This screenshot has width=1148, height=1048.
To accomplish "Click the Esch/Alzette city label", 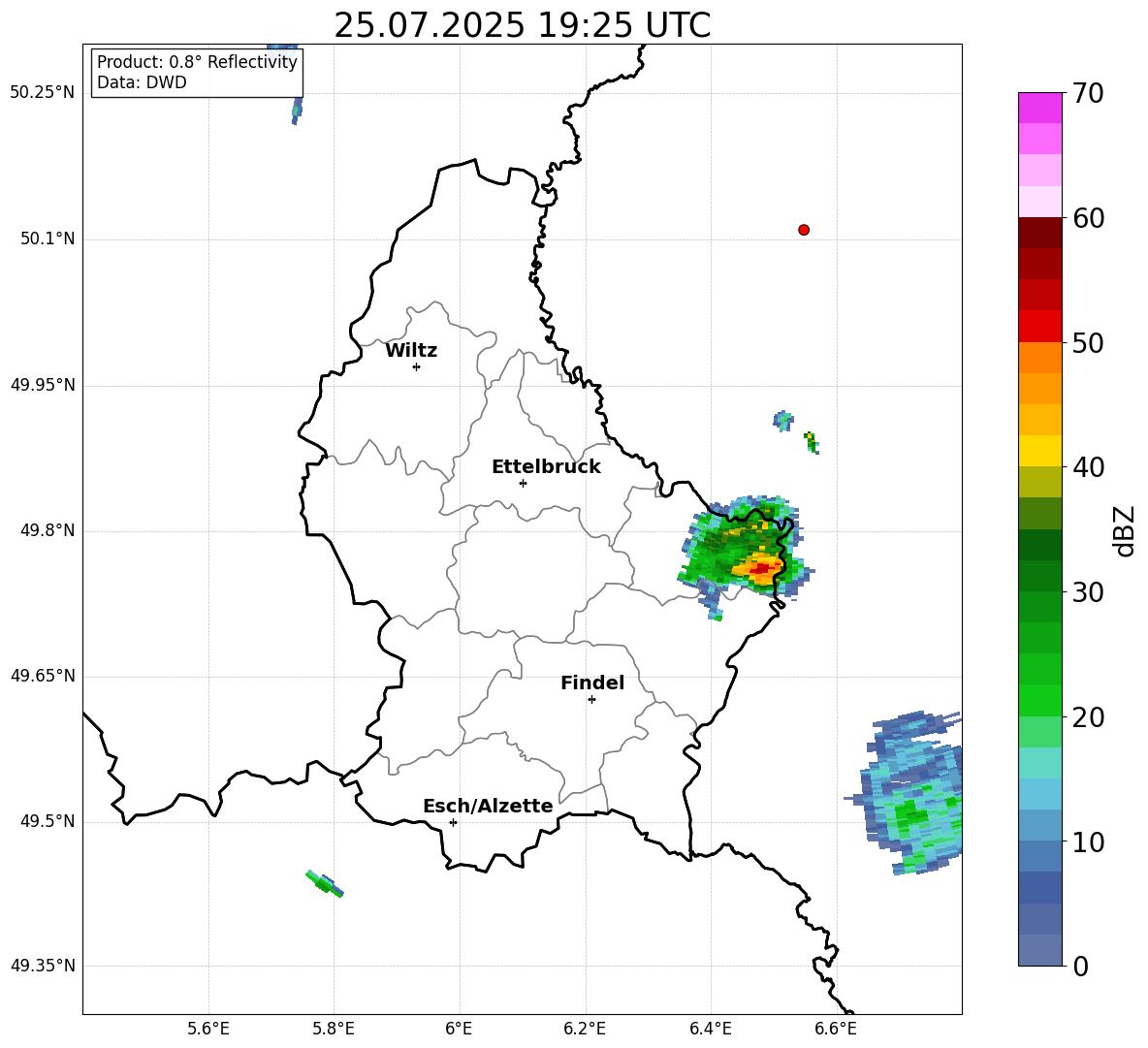I will [488, 806].
